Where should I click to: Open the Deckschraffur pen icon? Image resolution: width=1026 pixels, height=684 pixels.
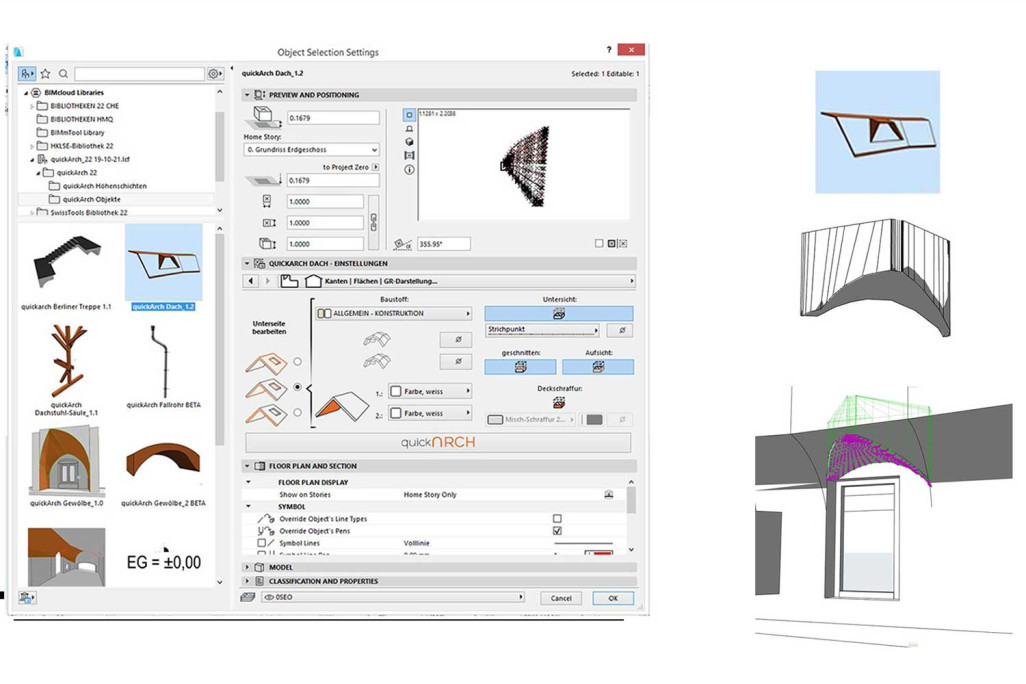(x=559, y=403)
